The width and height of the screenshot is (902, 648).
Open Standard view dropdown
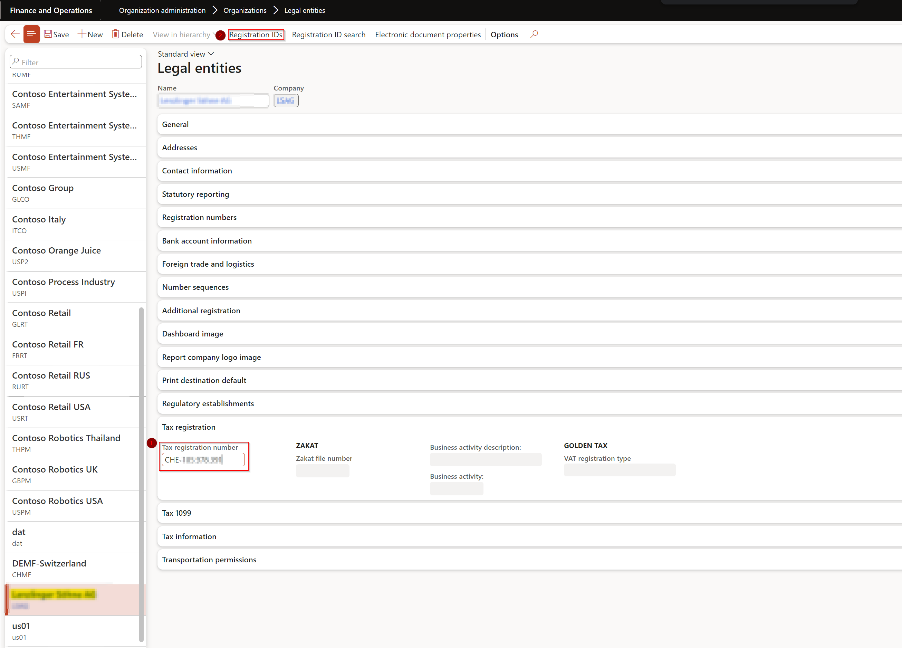coord(186,54)
